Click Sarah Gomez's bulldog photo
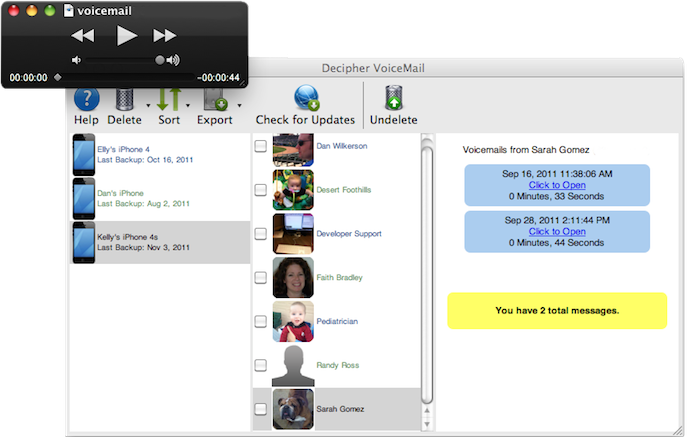 click(293, 409)
